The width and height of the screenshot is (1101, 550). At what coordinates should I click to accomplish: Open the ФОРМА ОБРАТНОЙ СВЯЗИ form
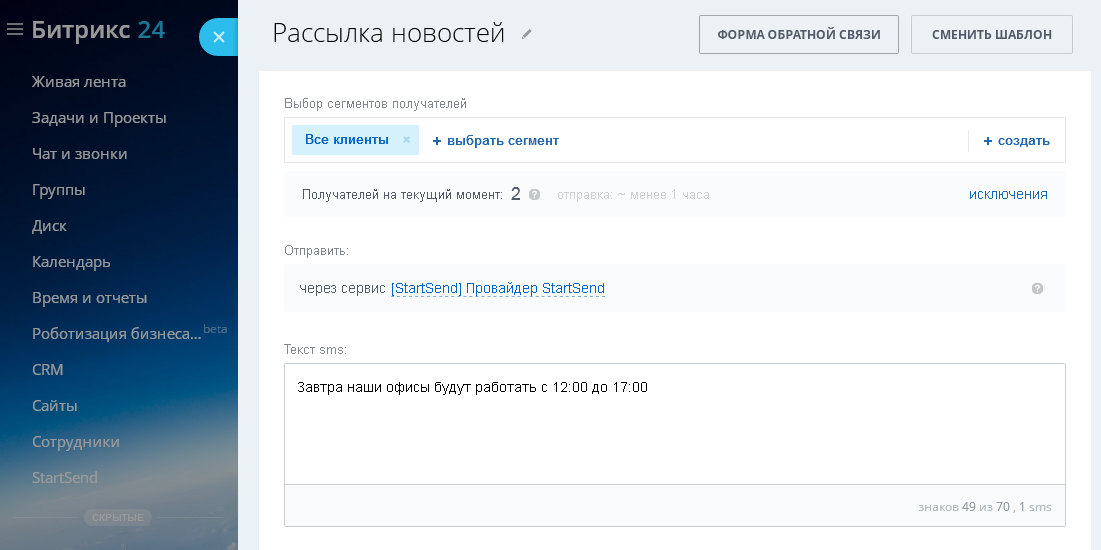point(798,34)
